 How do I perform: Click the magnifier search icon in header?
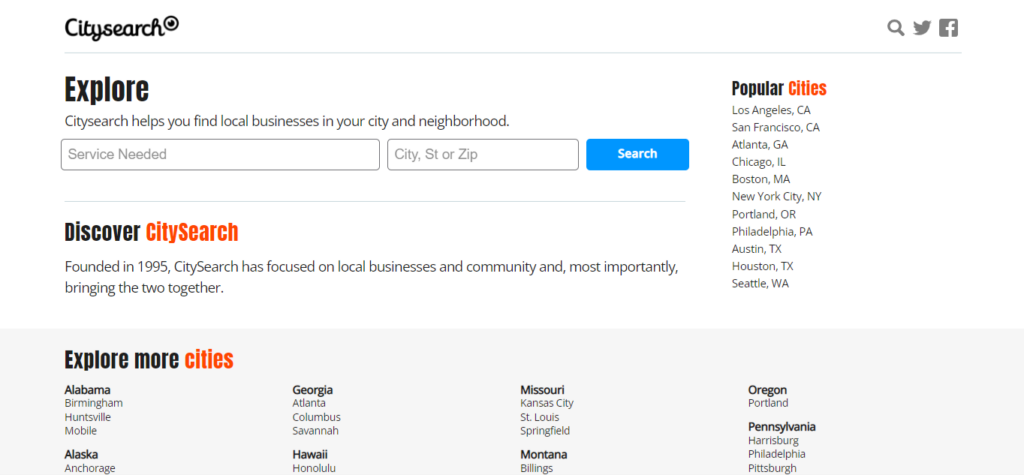[x=896, y=27]
